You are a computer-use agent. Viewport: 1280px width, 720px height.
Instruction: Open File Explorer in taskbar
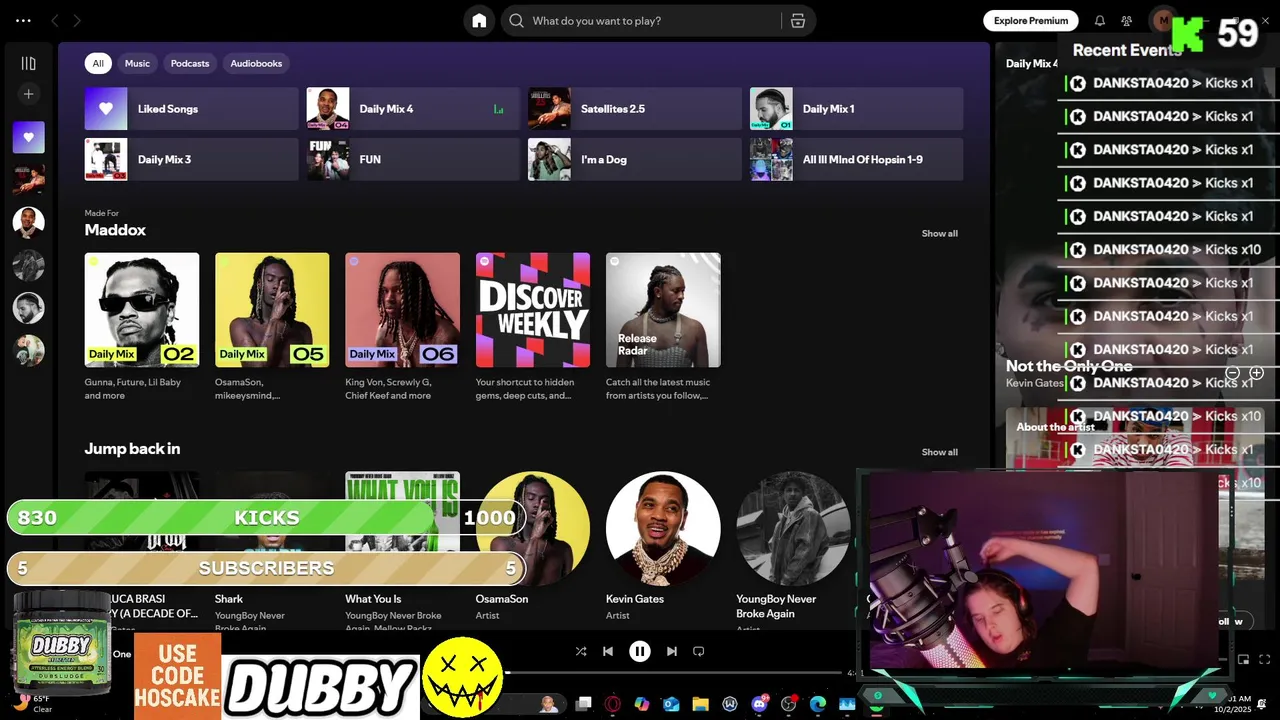pyautogui.click(x=700, y=705)
